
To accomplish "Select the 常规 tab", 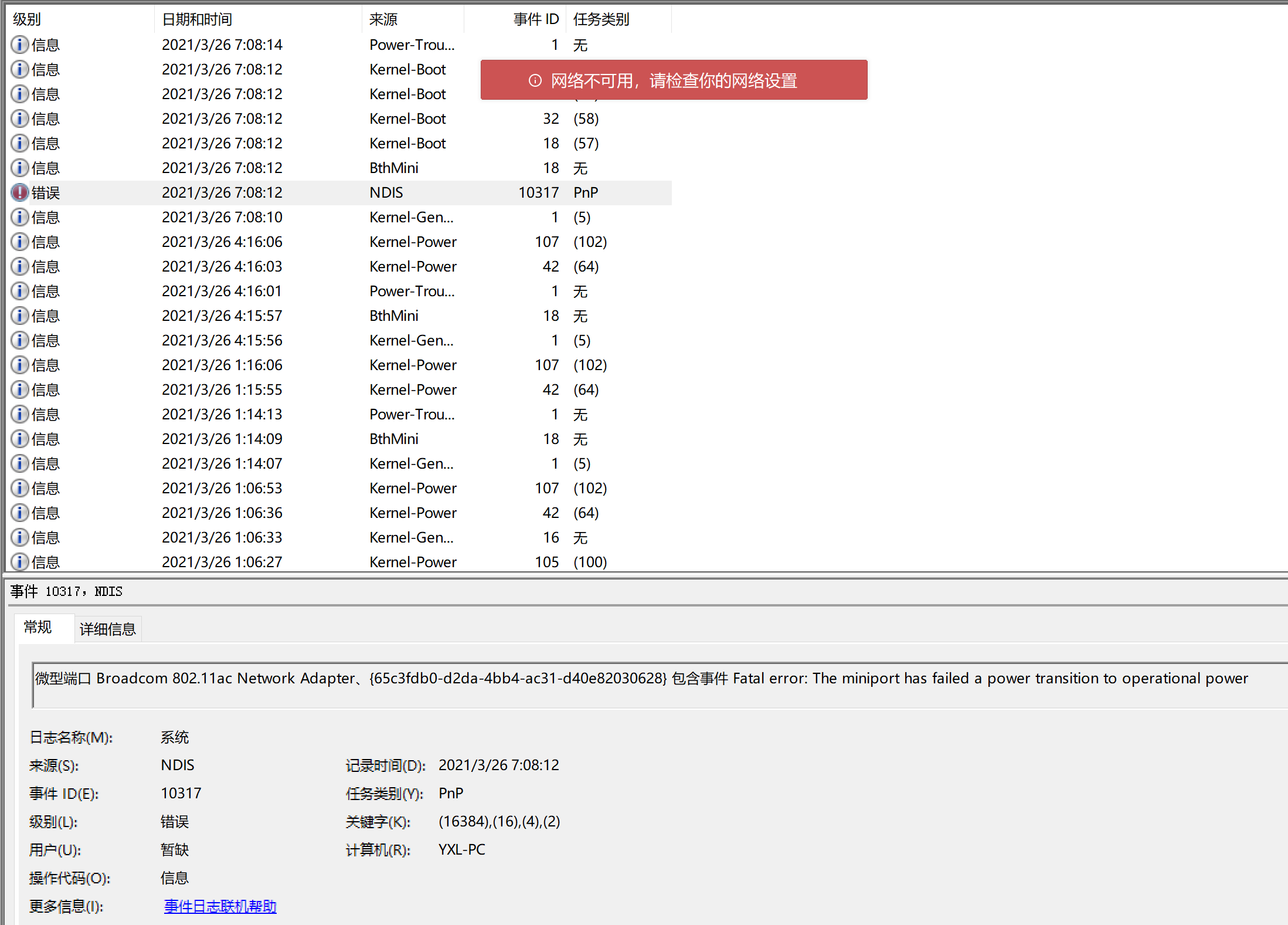I will point(38,628).
